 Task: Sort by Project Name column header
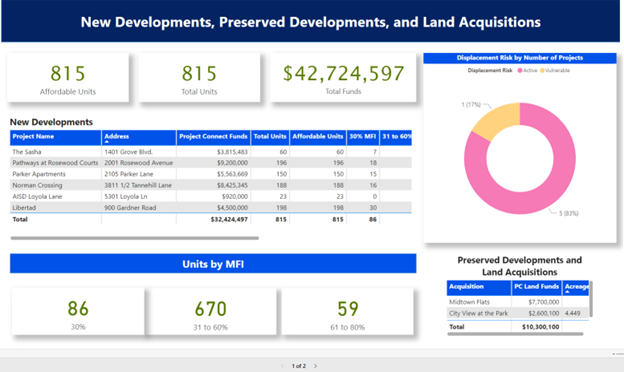click(x=56, y=137)
